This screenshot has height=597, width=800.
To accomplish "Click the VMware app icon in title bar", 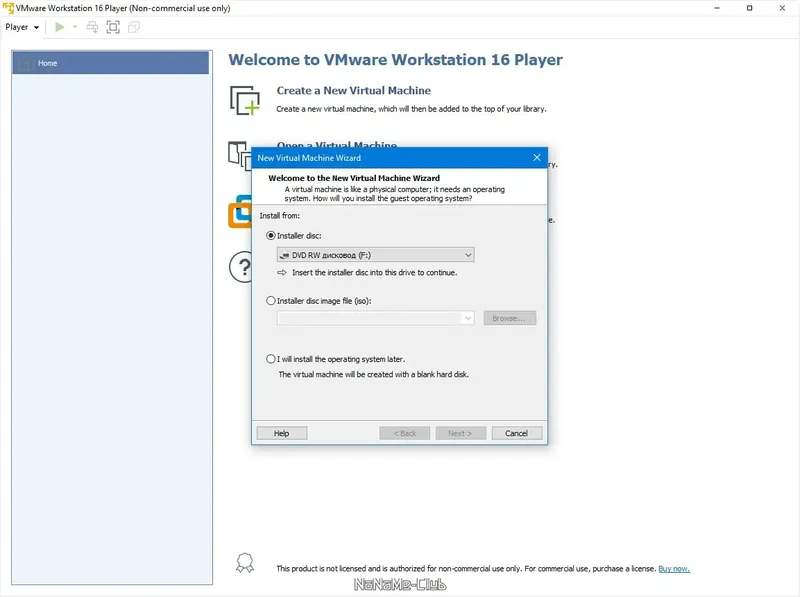I will 8,8.
